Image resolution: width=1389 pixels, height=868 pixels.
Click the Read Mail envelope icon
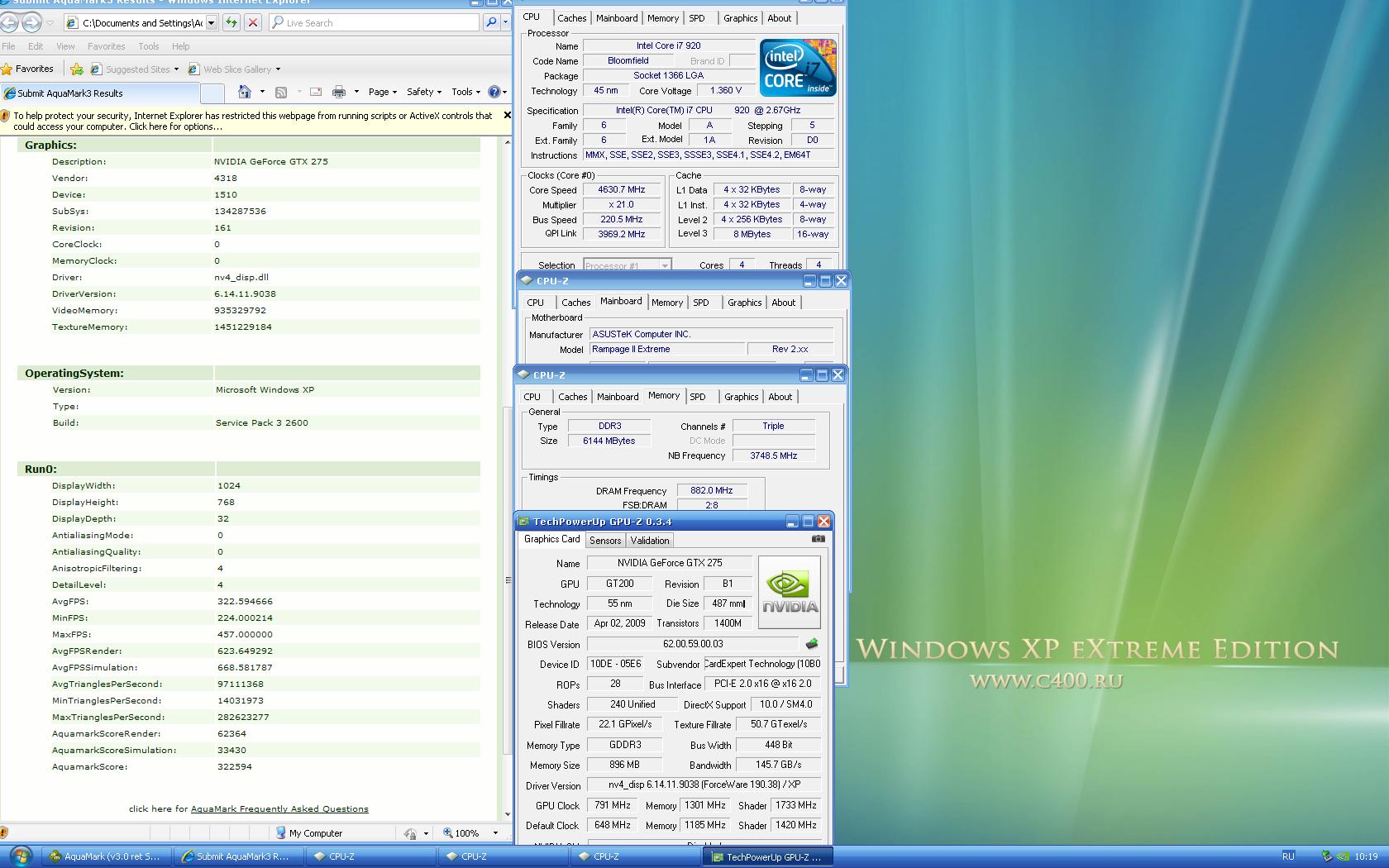[316, 92]
